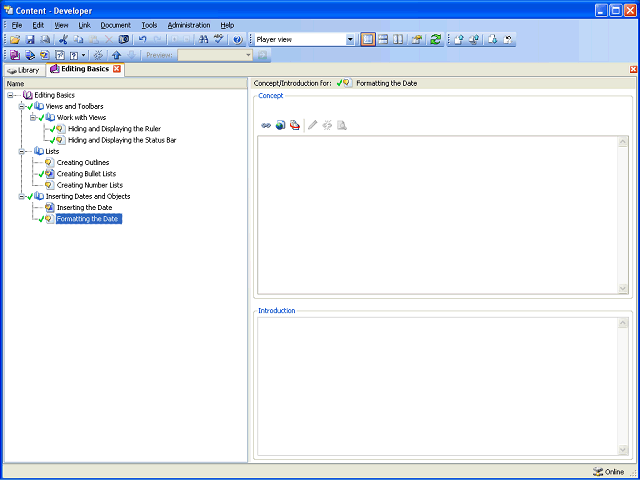Switch to the Library tab
640x480 pixels.
pyautogui.click(x=24, y=70)
